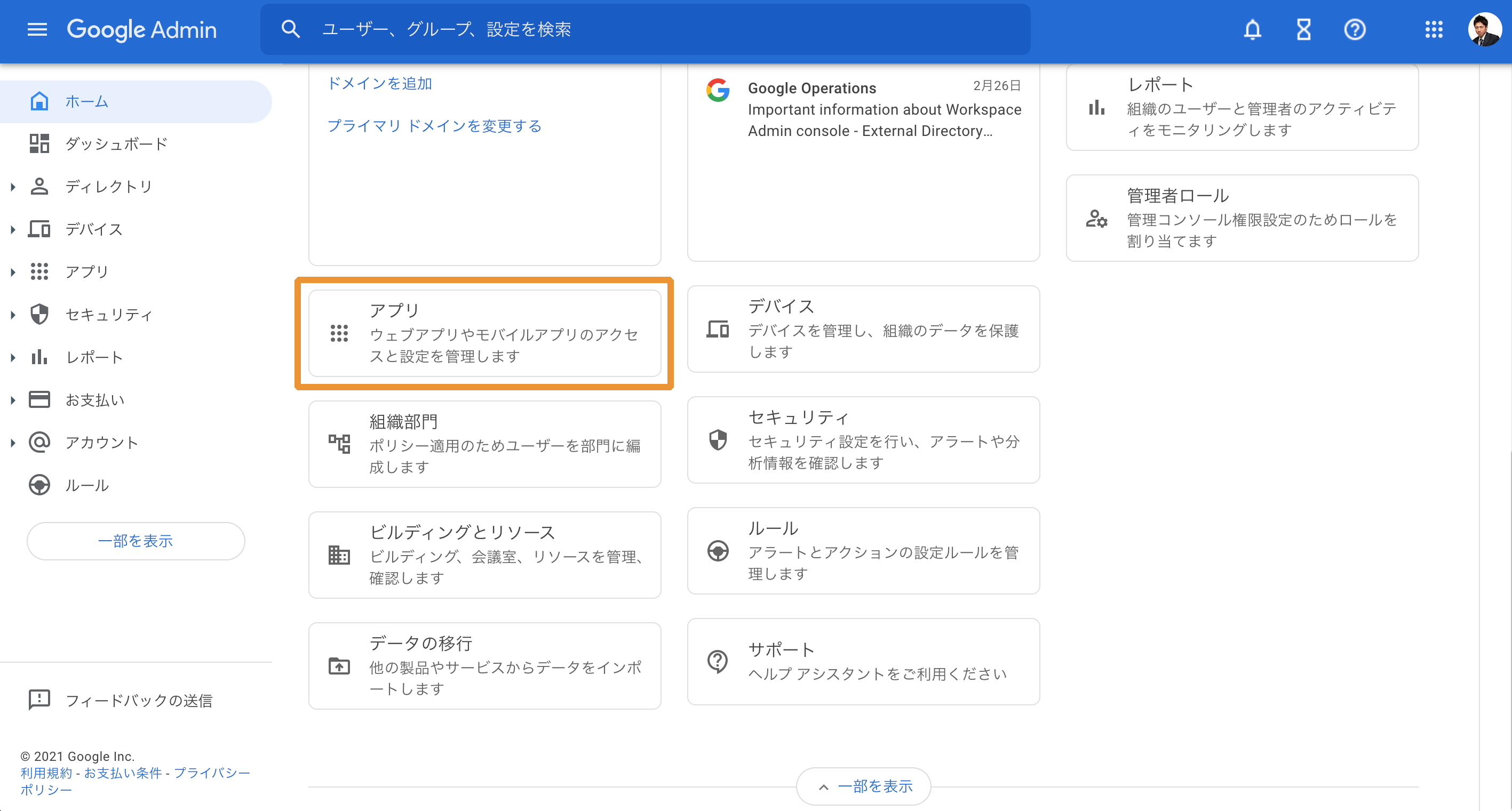This screenshot has height=811, width=1512.
Task: Expand the セキュリティ sidebar arrow
Action: tap(13, 315)
